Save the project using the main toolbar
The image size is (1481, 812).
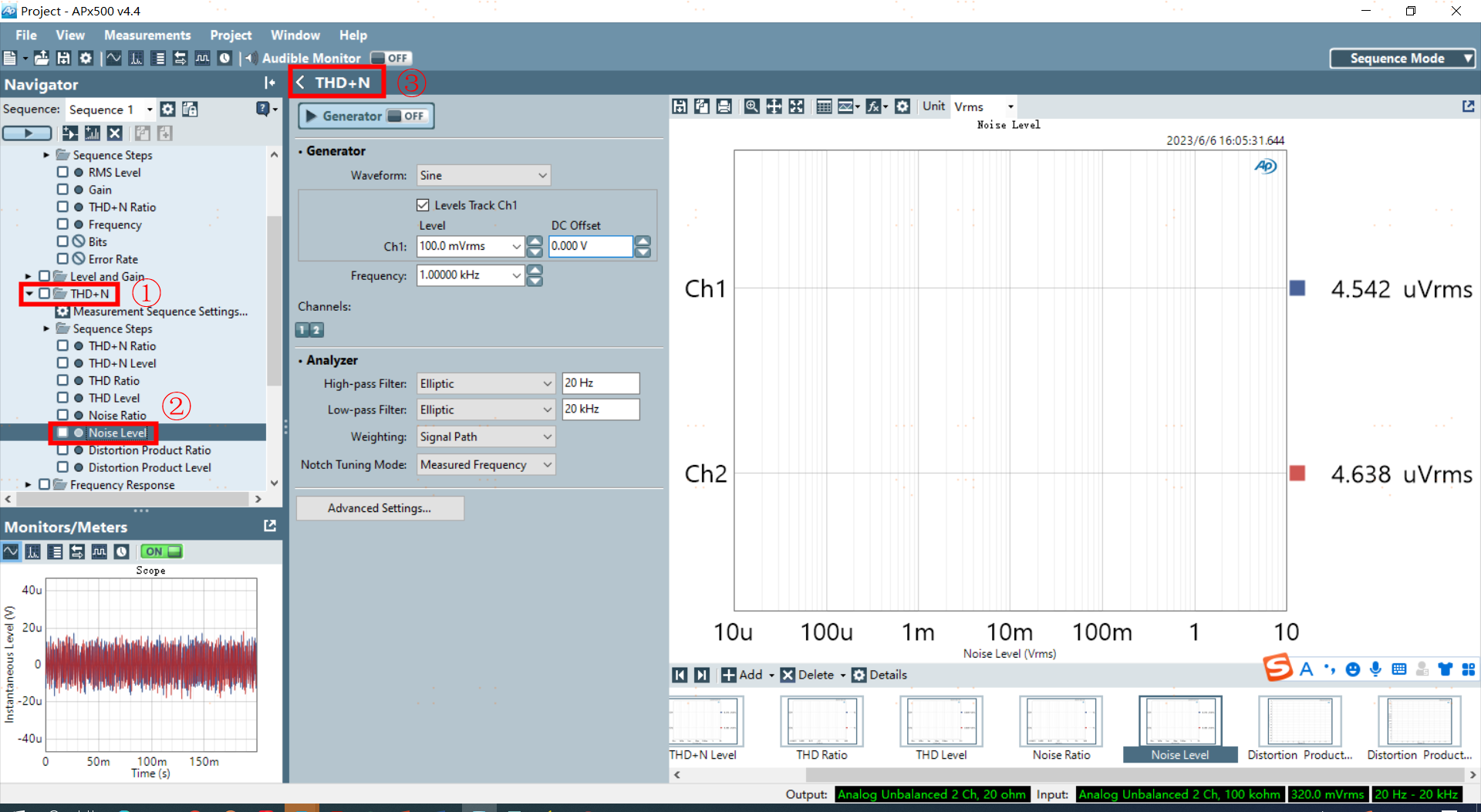click(63, 58)
